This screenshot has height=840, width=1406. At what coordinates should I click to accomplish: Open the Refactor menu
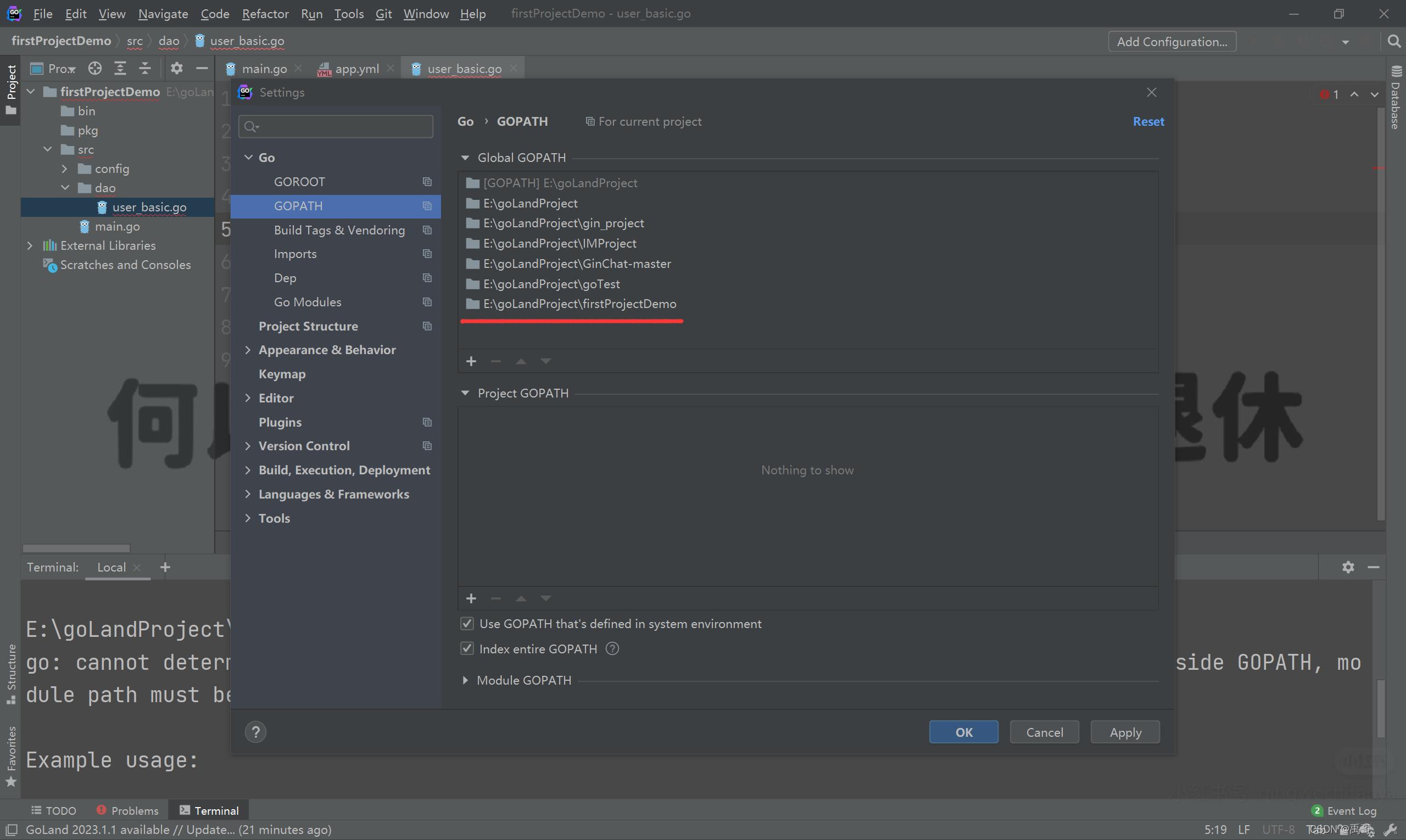click(265, 14)
